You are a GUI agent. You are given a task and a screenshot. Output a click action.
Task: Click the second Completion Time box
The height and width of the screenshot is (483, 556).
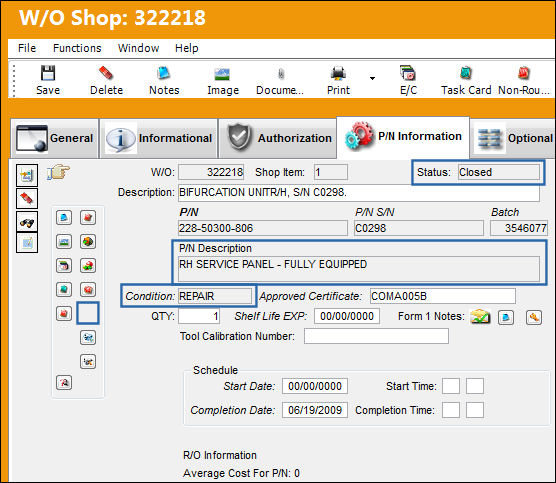475,410
